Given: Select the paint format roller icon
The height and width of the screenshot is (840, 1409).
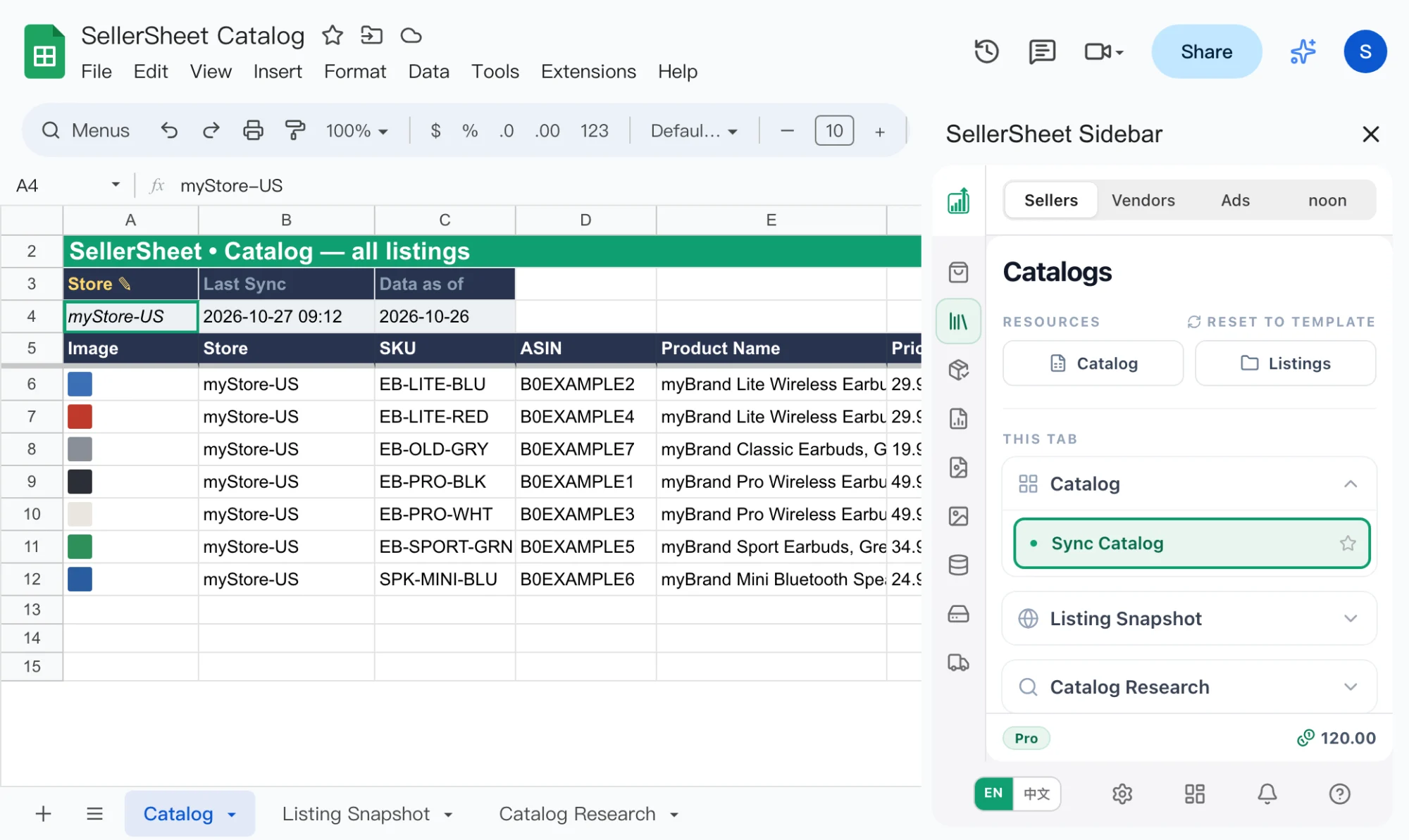Looking at the screenshot, I should 294,130.
